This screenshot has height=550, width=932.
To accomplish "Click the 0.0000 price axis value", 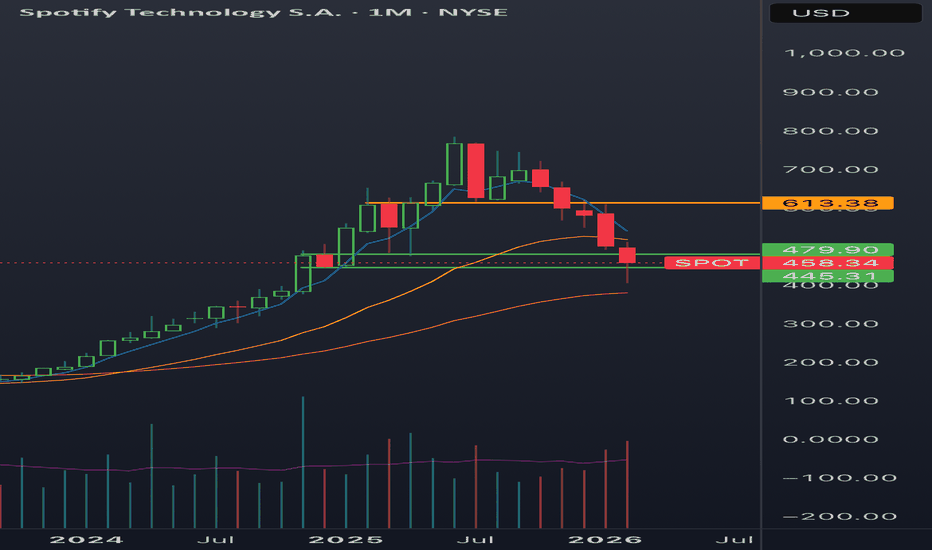I will coord(830,439).
